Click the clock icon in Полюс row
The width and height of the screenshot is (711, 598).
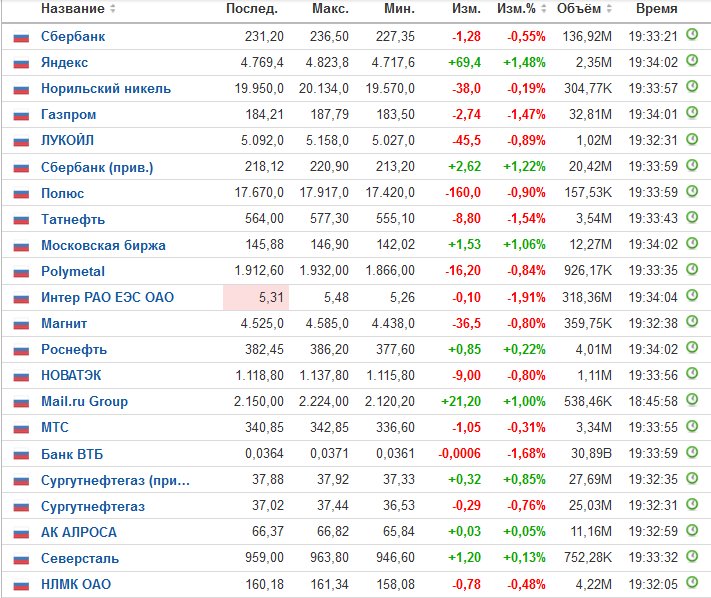692,191
